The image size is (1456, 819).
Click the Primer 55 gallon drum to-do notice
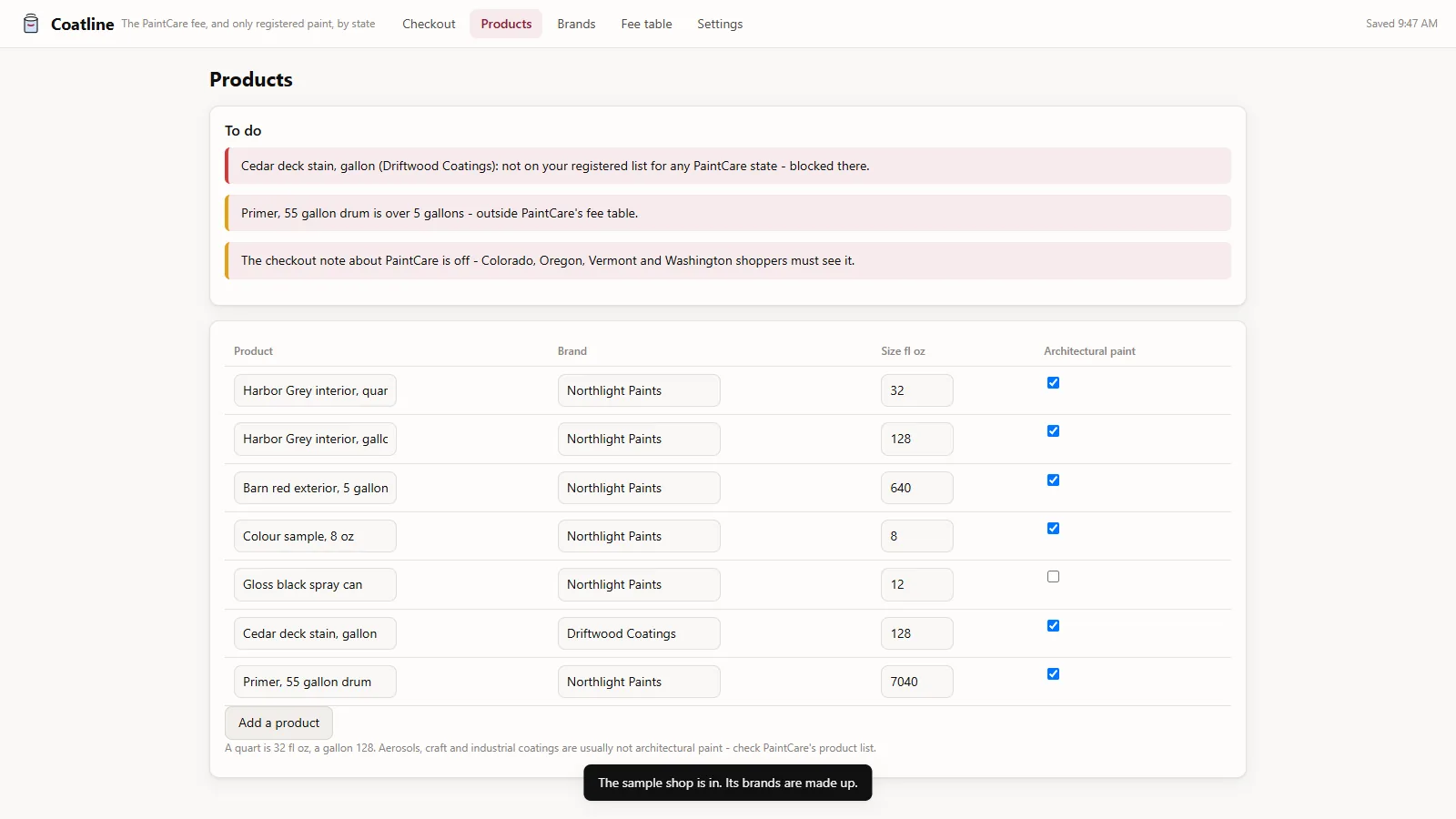point(728,213)
